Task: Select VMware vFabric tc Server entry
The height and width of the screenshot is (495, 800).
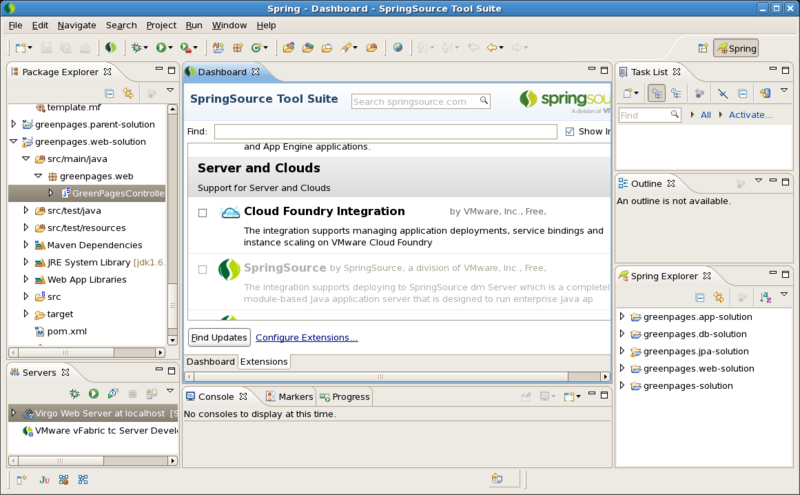Action: click(100, 431)
